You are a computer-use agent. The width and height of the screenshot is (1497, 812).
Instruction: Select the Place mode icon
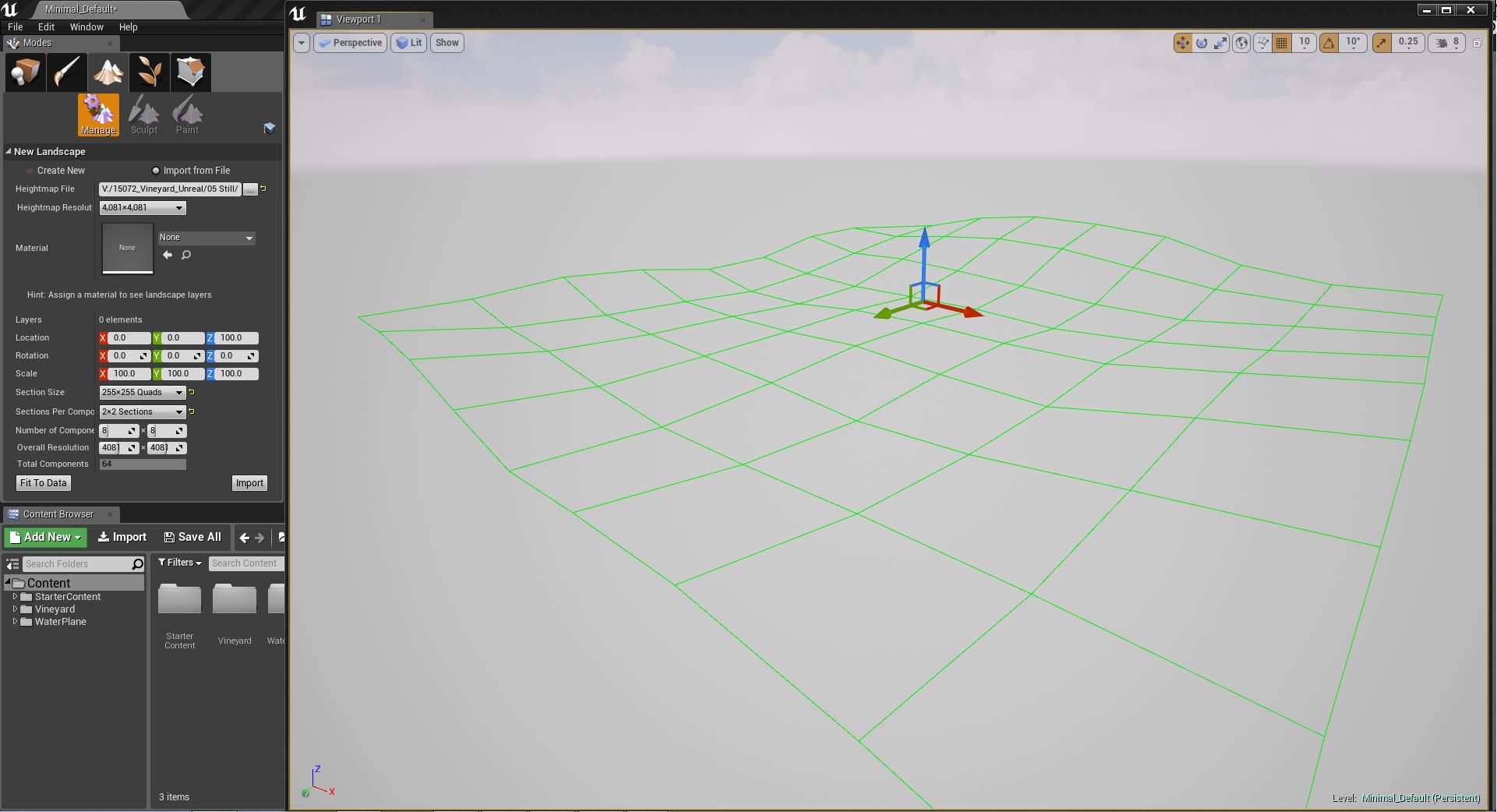25,72
